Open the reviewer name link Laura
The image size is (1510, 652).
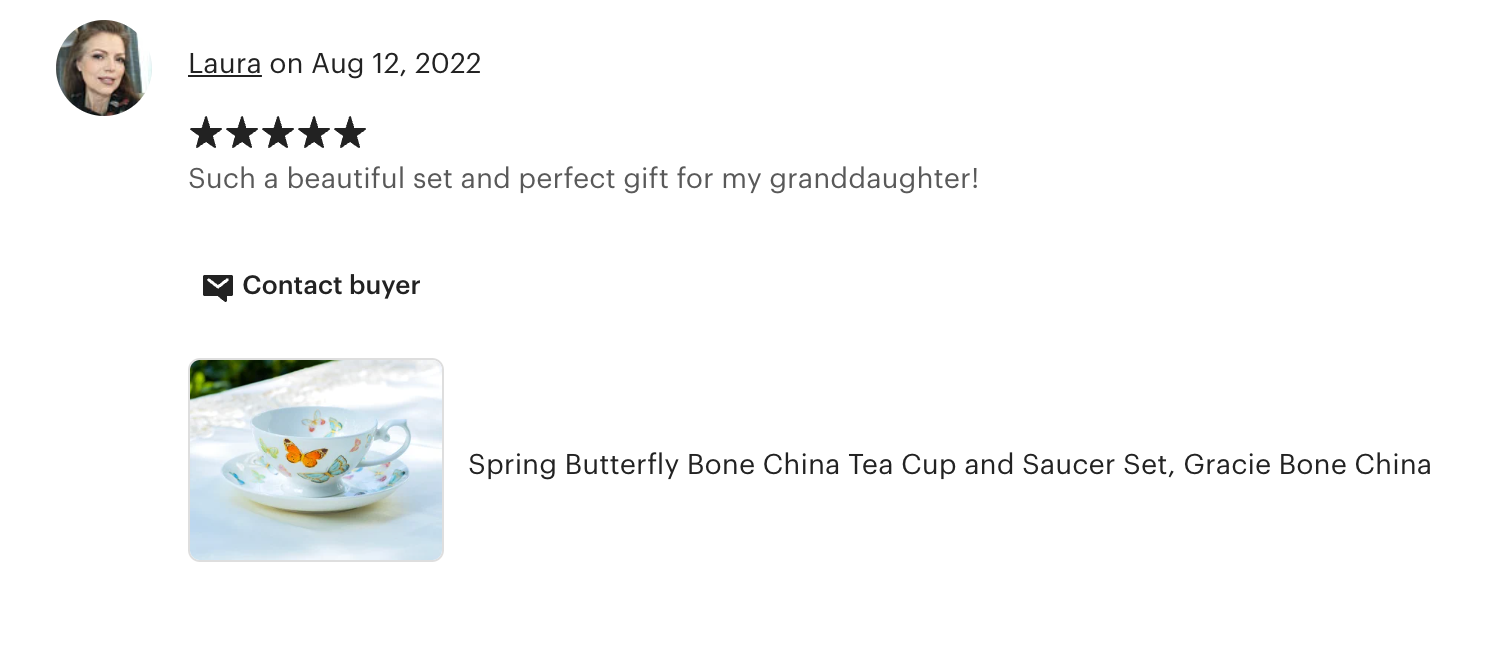225,64
